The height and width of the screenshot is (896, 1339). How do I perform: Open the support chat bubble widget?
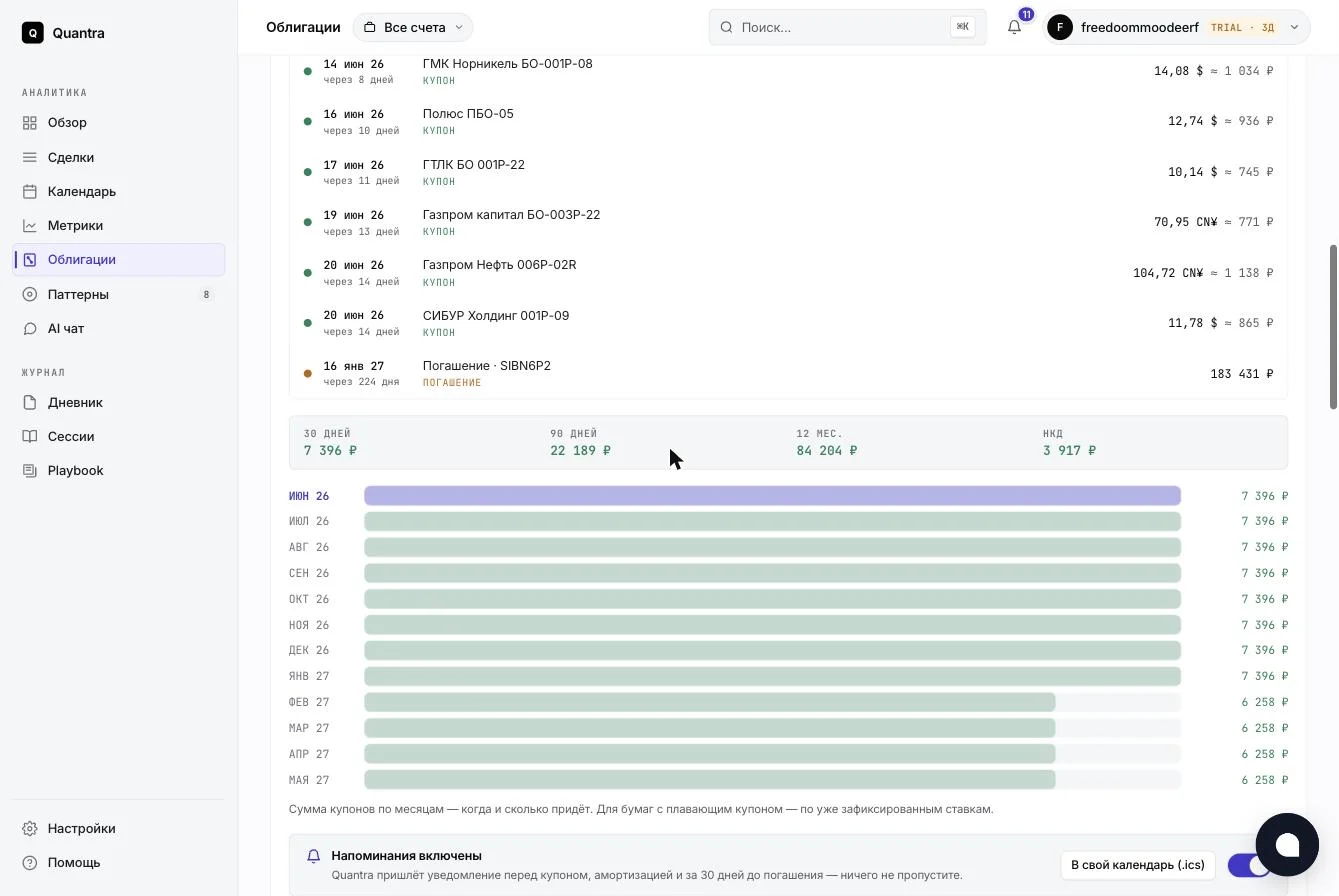point(1287,845)
